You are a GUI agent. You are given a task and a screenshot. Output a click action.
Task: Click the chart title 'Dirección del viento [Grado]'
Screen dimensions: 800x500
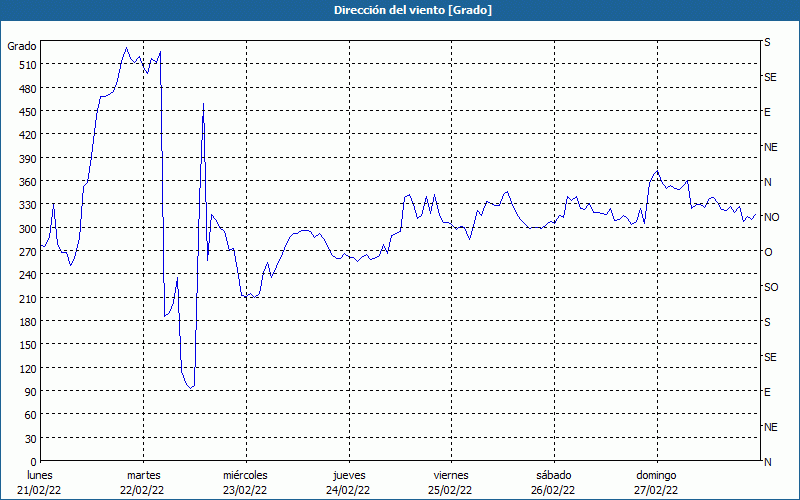[x=413, y=10]
